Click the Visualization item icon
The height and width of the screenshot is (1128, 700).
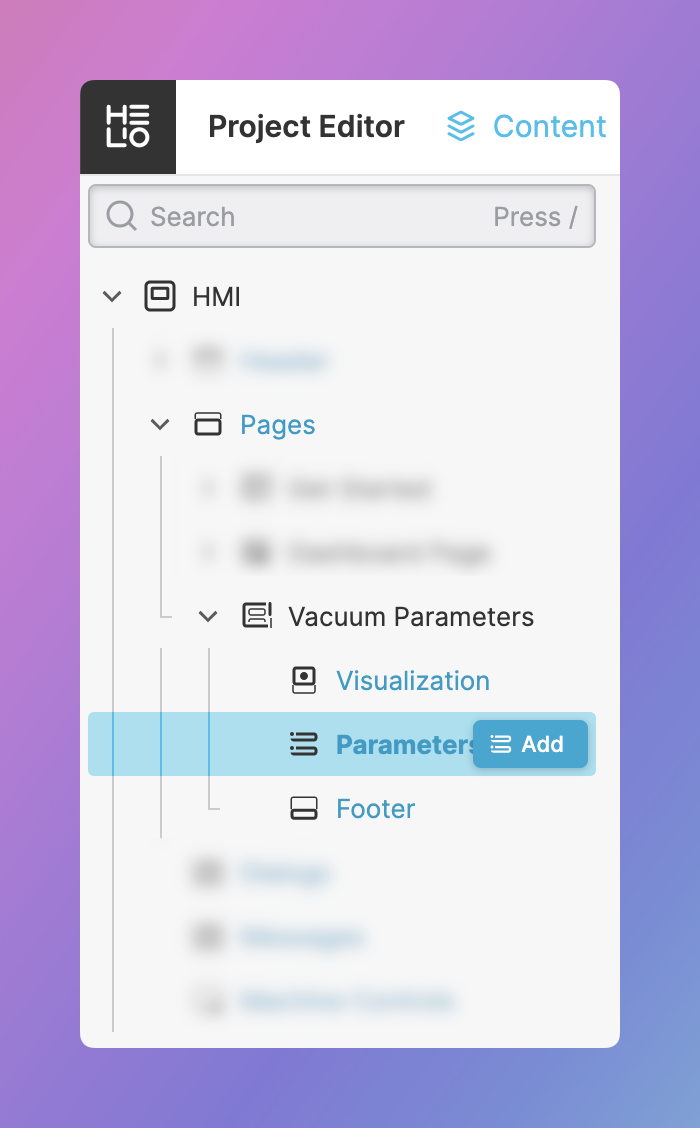[x=304, y=681]
